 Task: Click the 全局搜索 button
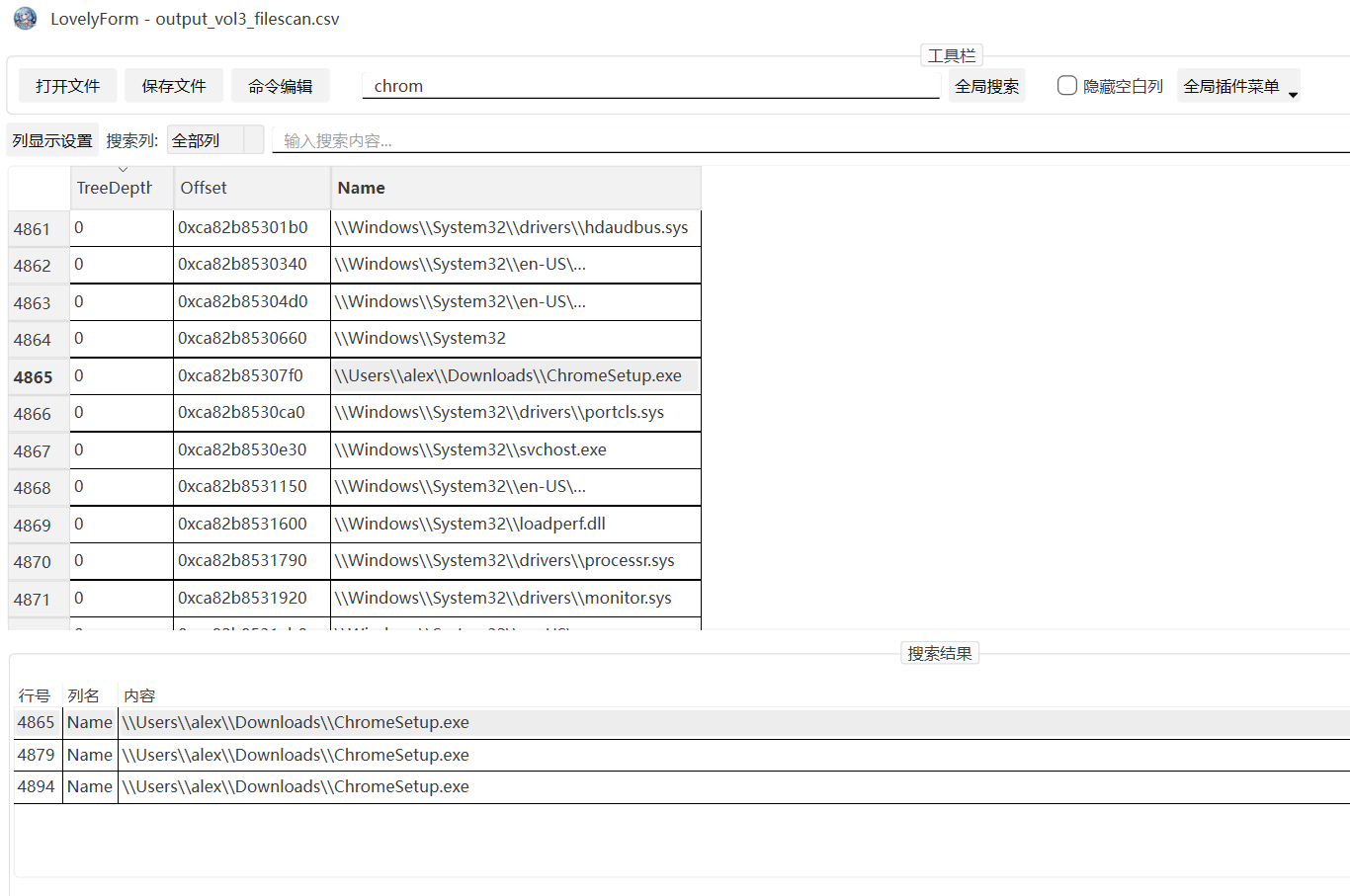coord(986,86)
